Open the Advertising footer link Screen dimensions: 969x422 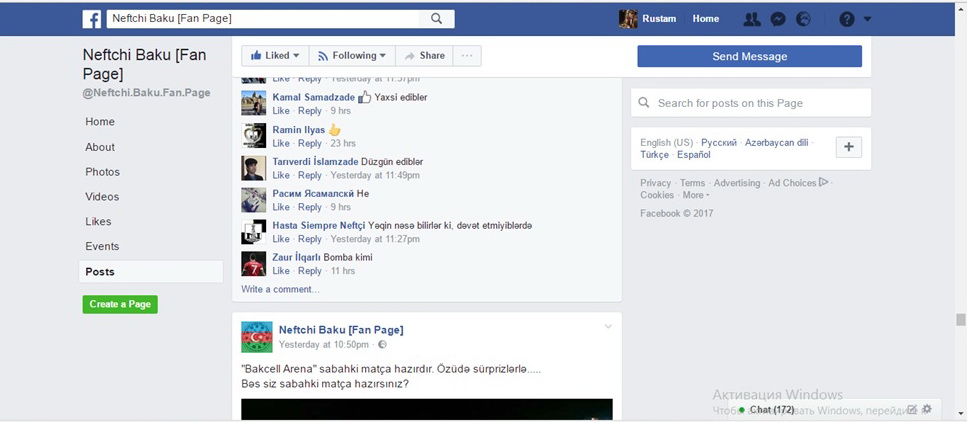tap(737, 183)
